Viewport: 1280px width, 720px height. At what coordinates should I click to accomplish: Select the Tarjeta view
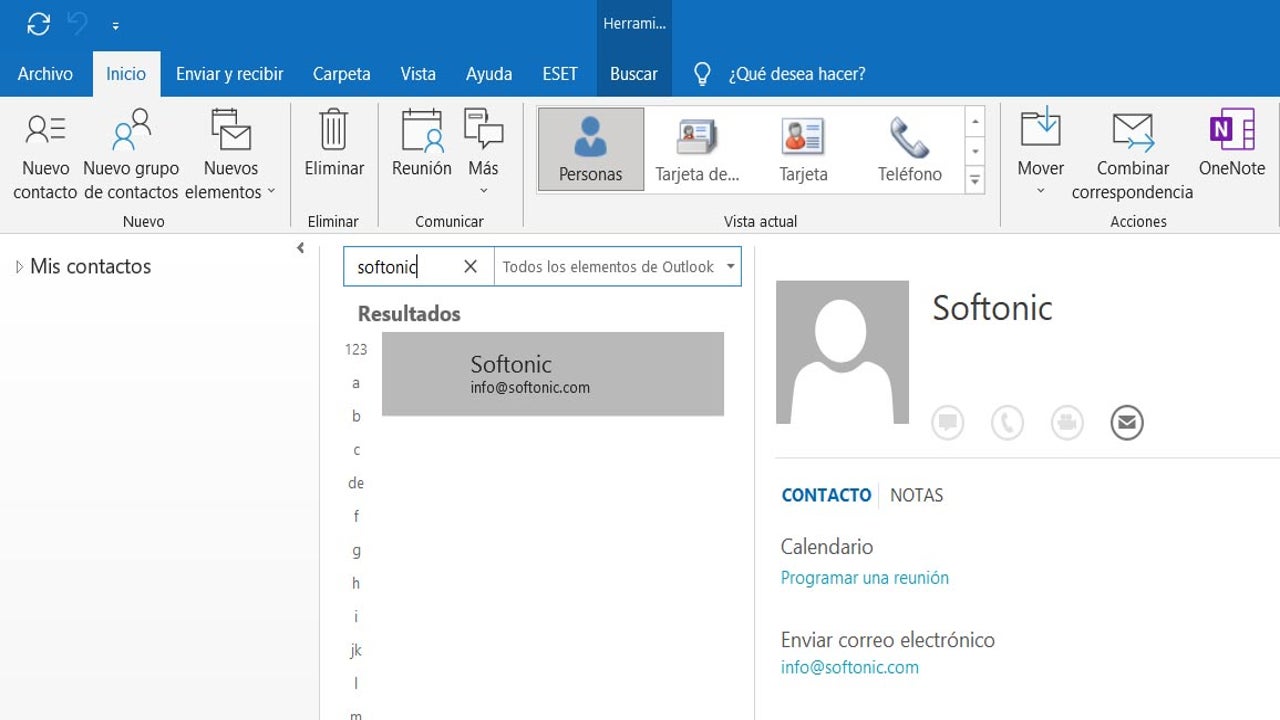[804, 148]
